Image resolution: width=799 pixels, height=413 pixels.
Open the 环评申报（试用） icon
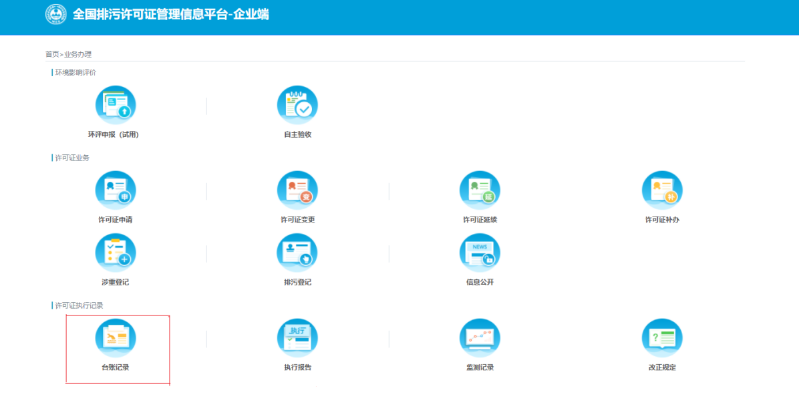(x=115, y=104)
